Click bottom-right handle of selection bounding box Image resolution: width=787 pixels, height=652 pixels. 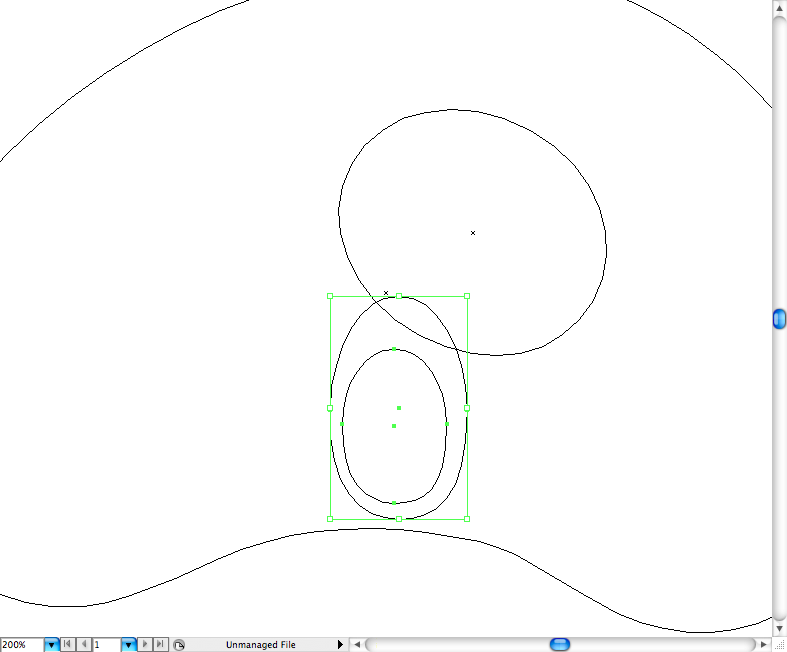coord(467,518)
